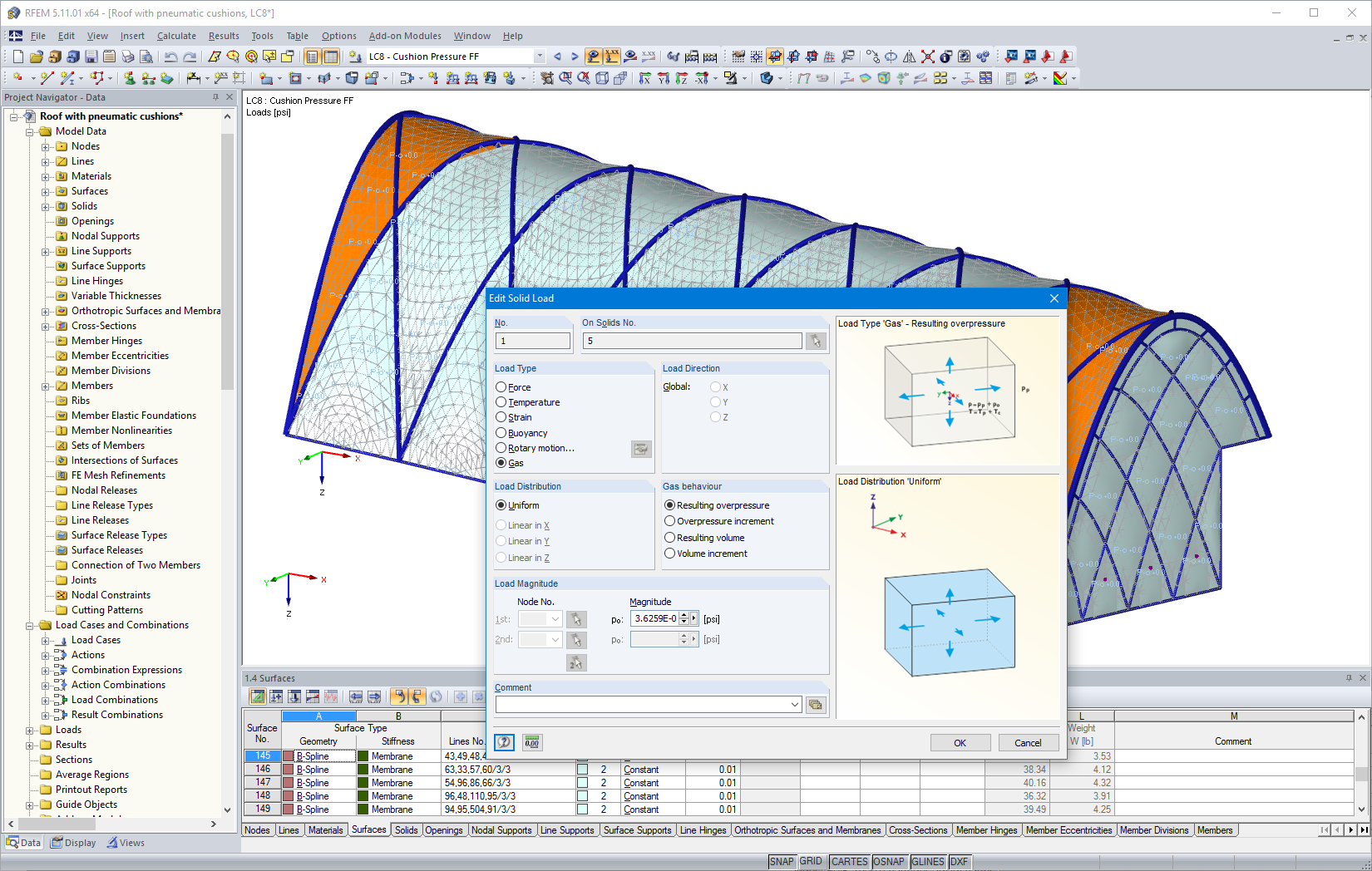Click the comment library icon beside Comment field
This screenshot has height=871, width=1372.
coord(816,705)
